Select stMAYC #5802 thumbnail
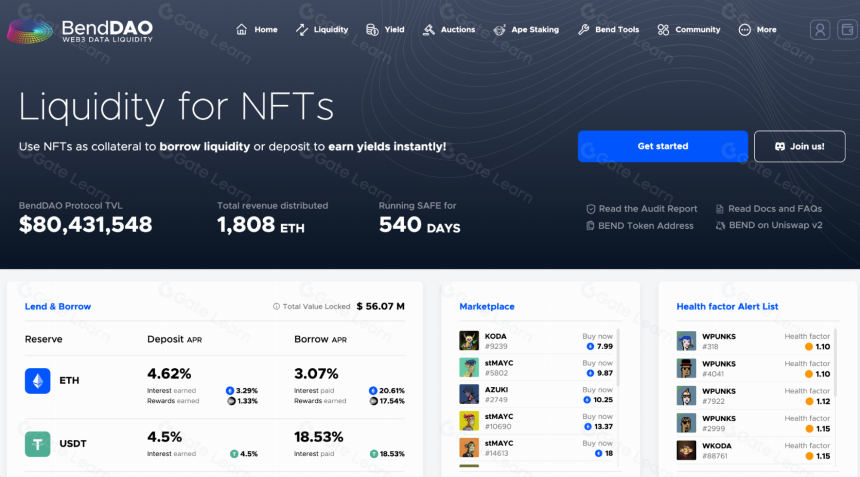 tap(469, 367)
